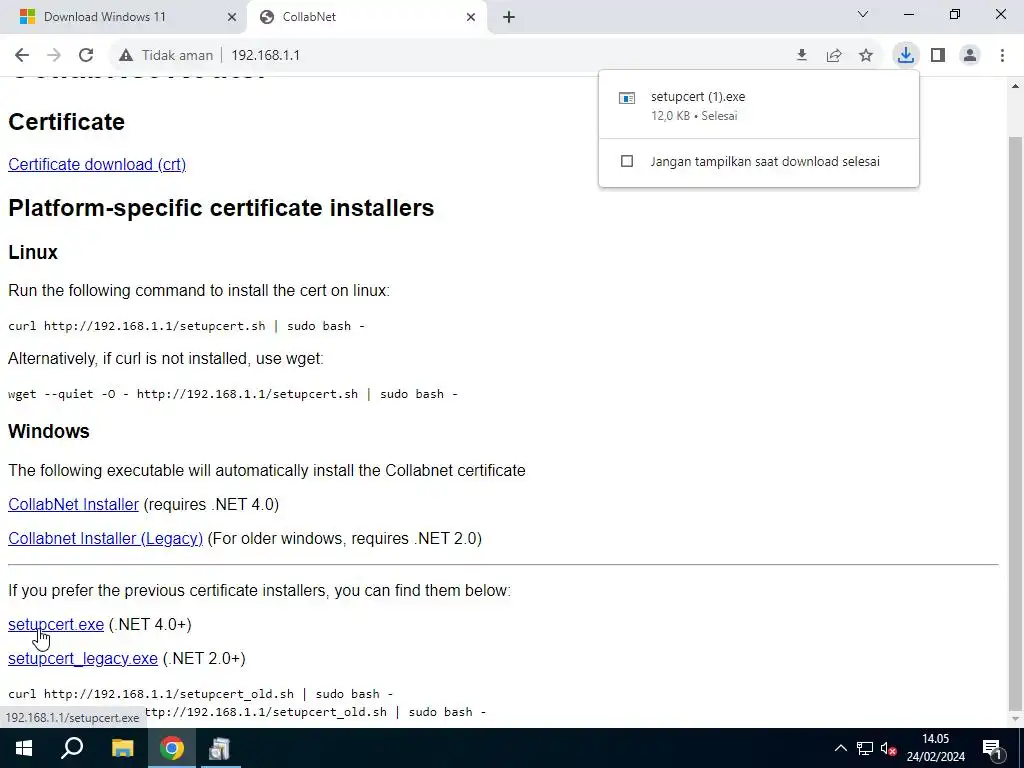Screen dimensions: 1024x768
Task: Open Windows taskbar search
Action: (x=72, y=748)
